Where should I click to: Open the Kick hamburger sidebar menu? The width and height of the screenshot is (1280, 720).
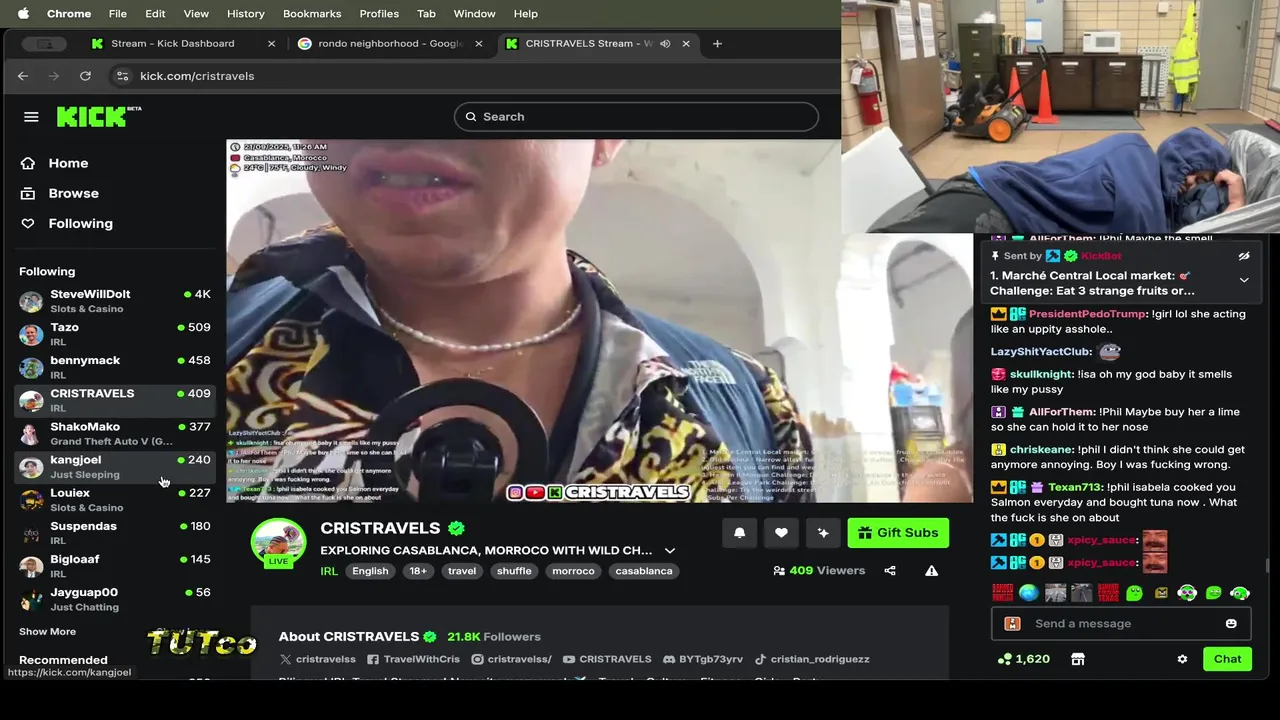coord(31,117)
